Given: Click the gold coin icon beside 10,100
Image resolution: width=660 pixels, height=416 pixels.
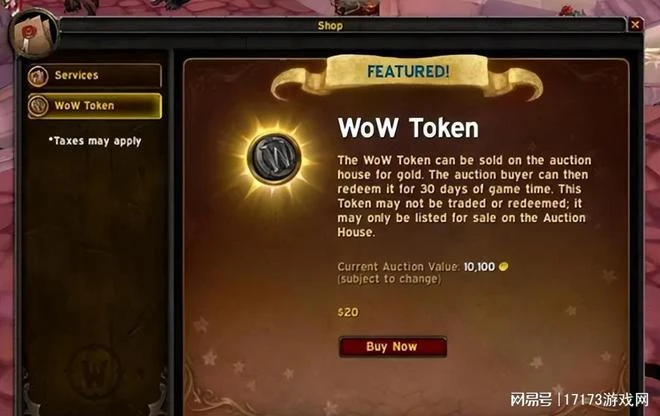Looking at the screenshot, I should click(503, 267).
